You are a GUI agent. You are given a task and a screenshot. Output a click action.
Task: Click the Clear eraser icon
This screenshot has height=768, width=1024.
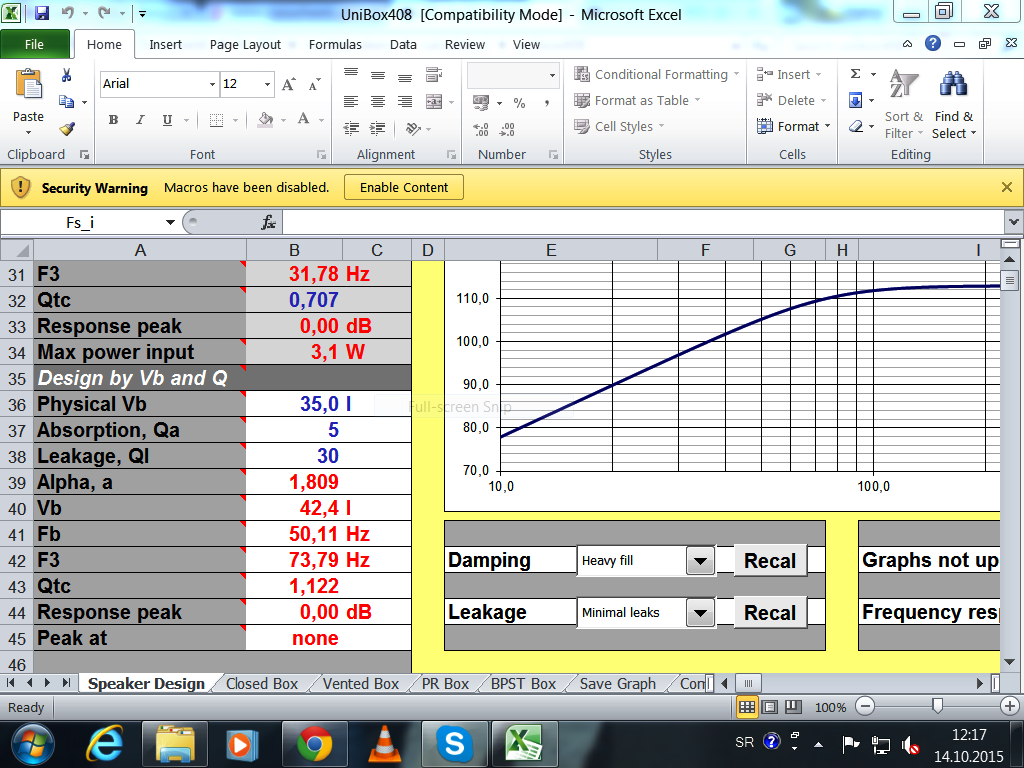[856, 126]
